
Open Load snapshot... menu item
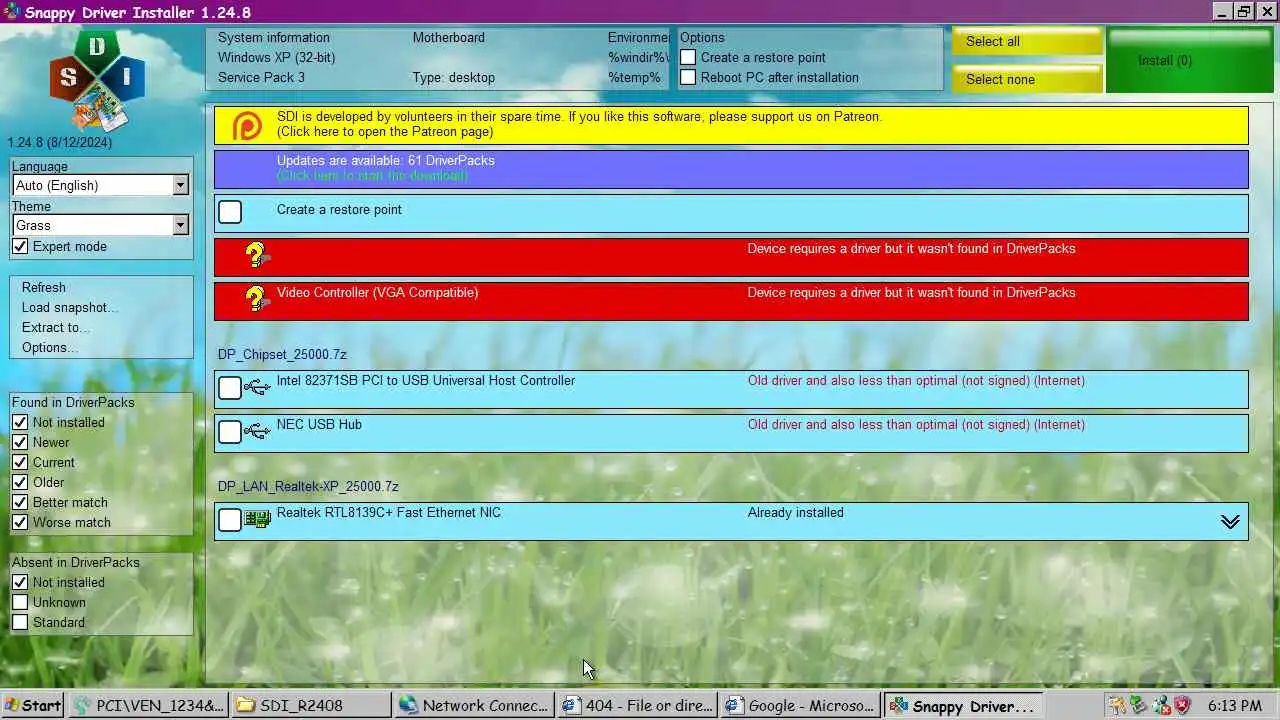(70, 307)
